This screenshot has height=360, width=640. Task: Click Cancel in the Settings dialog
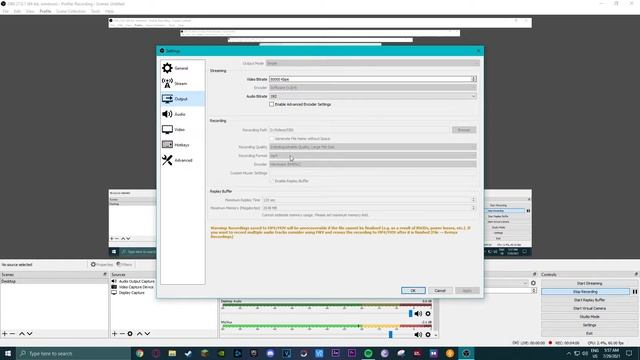(x=440, y=291)
